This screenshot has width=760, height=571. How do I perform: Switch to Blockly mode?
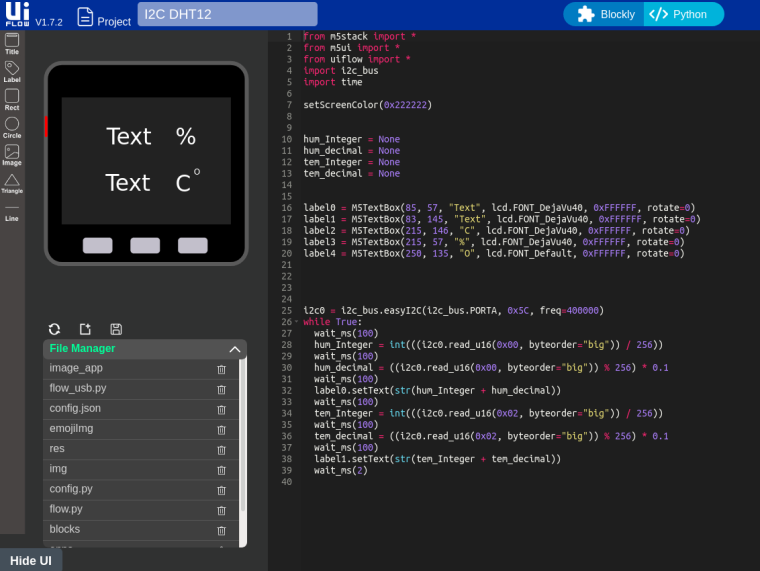pos(605,15)
